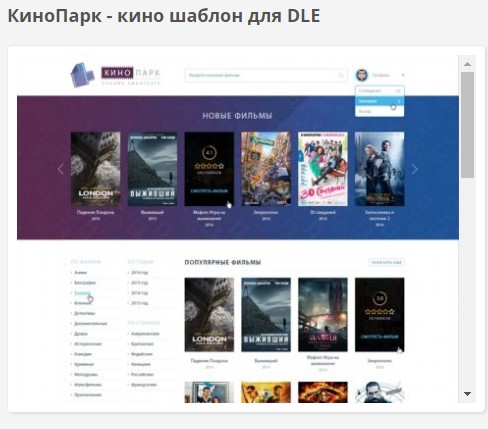
Task: Rate using stars on hovered popular-films poster
Action: click(380, 312)
